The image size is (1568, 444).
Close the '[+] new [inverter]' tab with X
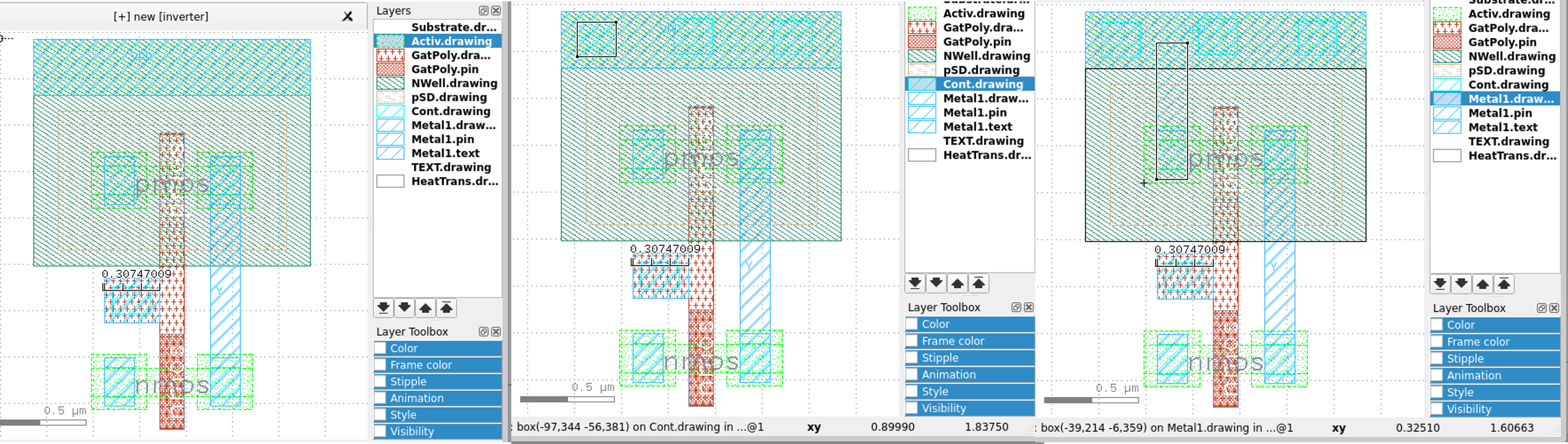click(x=348, y=17)
